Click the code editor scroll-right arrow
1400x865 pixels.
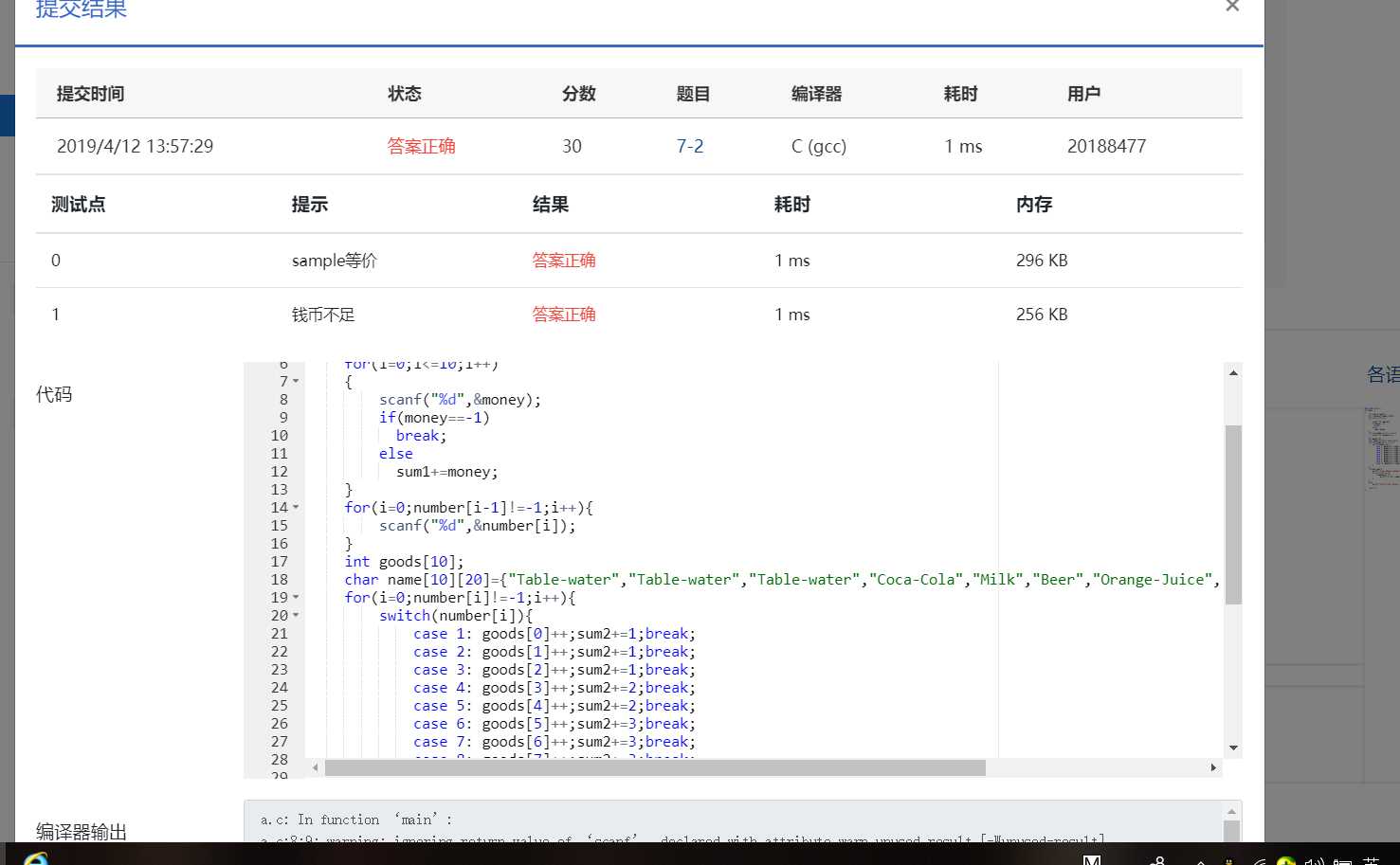point(1213,767)
